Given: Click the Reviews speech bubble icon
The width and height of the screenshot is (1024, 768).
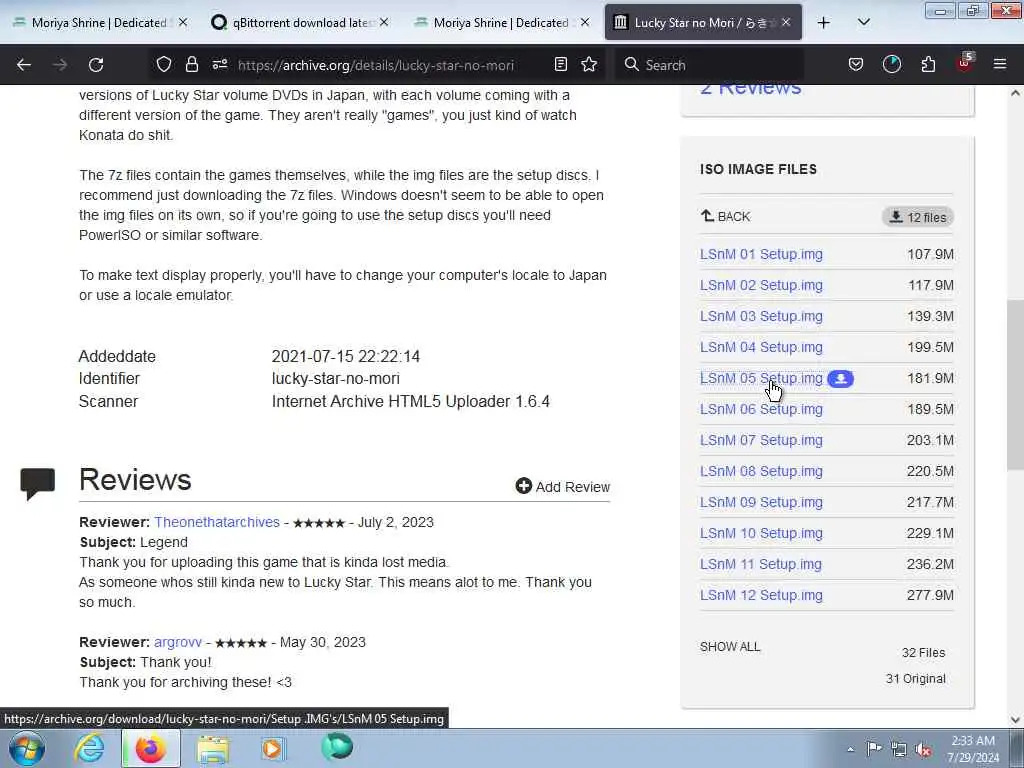Looking at the screenshot, I should [x=37, y=484].
